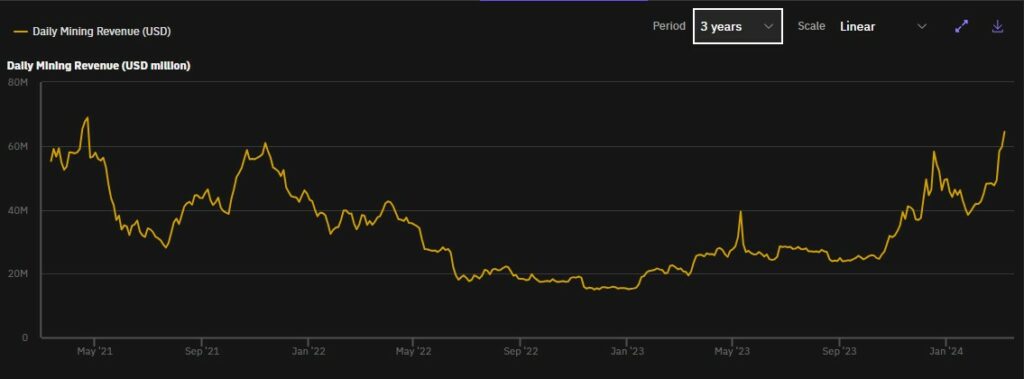Click the 60M y-axis label

18,146
